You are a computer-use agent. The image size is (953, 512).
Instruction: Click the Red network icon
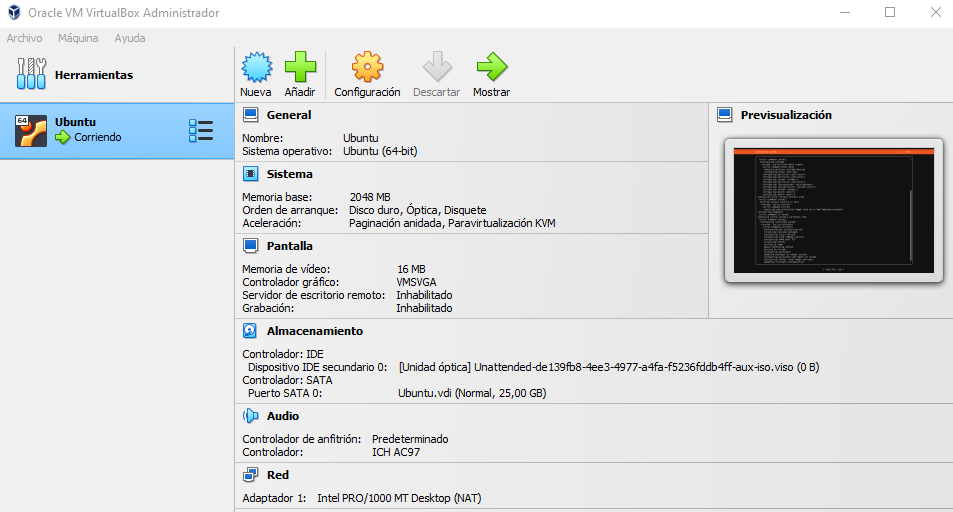click(250, 475)
